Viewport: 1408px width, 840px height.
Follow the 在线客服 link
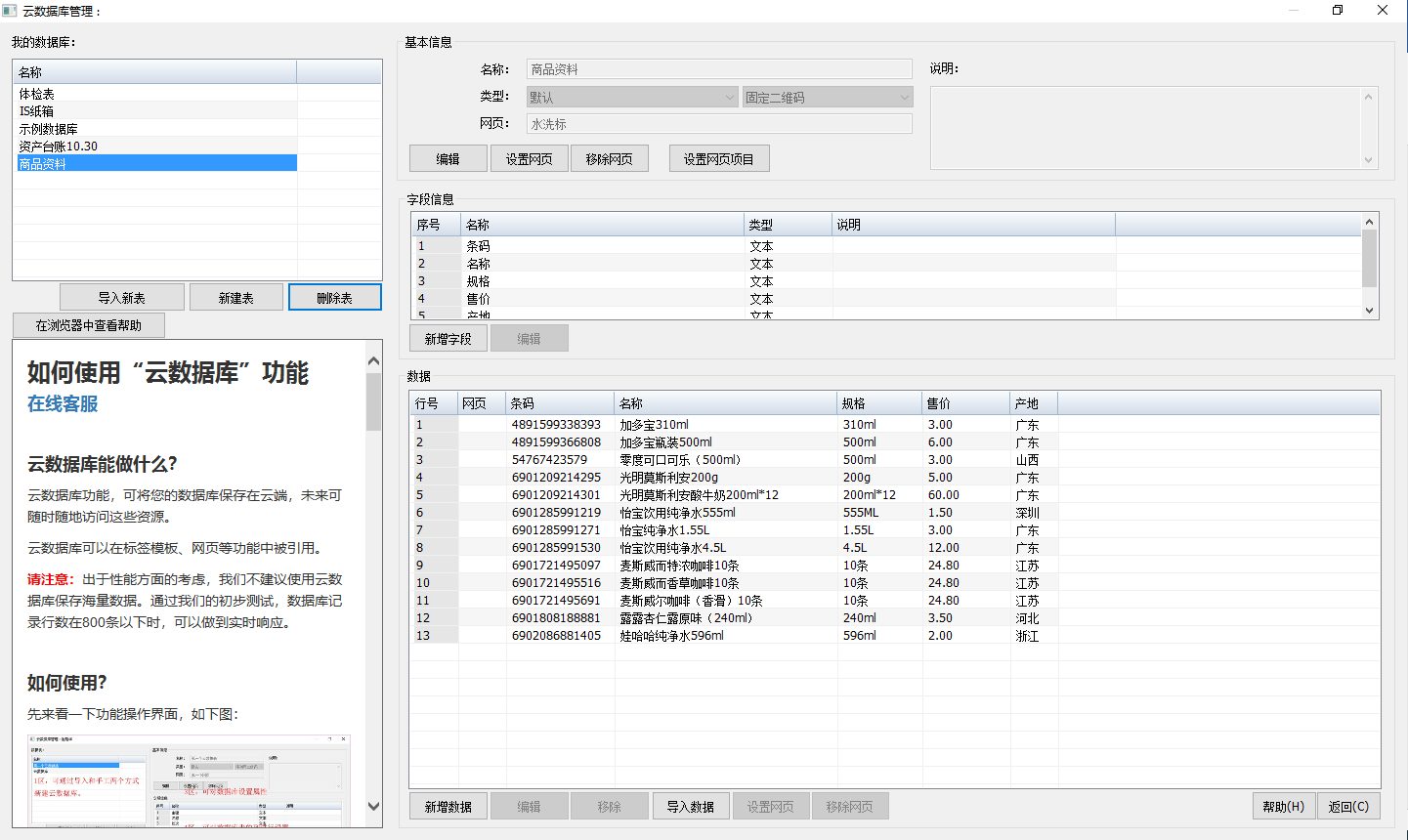click(63, 404)
